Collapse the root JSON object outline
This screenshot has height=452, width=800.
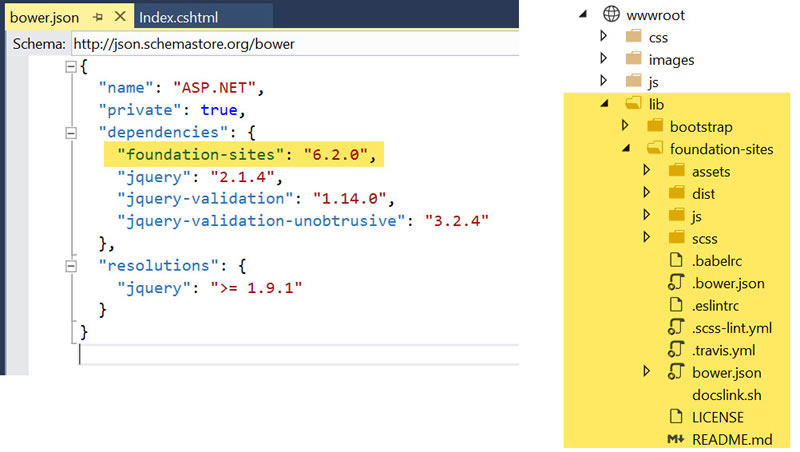(x=71, y=67)
